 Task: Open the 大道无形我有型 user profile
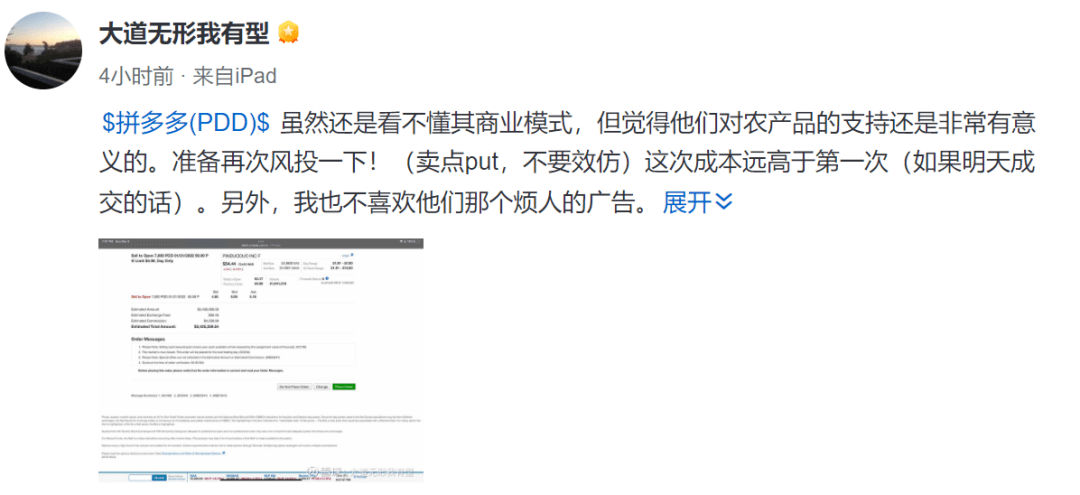pos(184,33)
